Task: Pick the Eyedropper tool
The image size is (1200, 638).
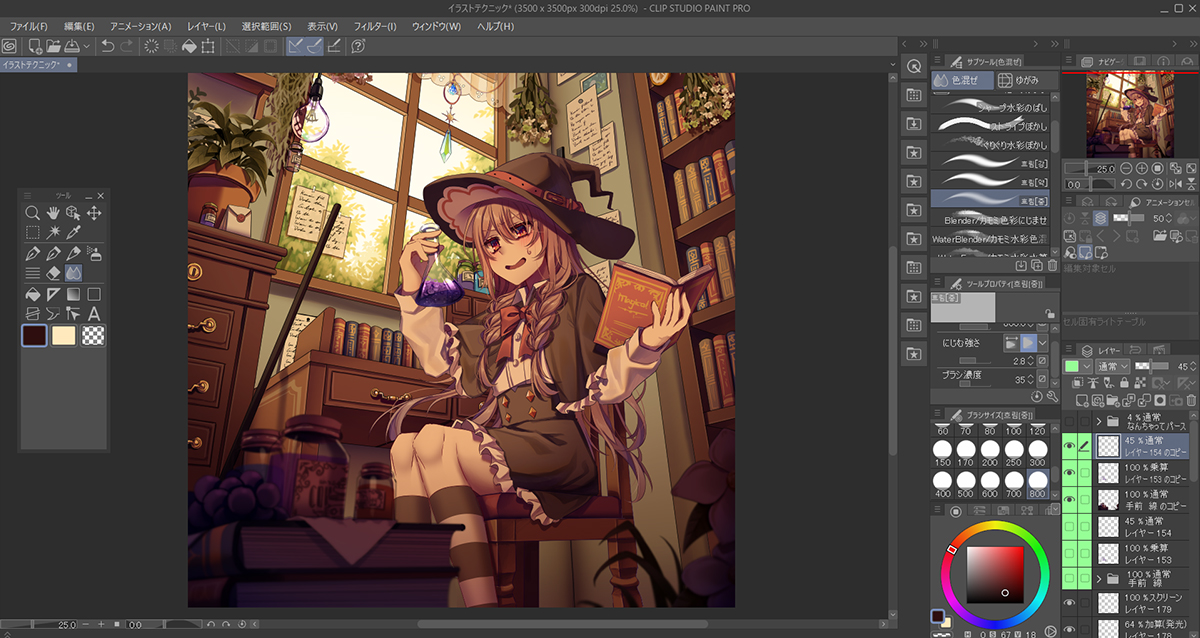Action: 73,233
